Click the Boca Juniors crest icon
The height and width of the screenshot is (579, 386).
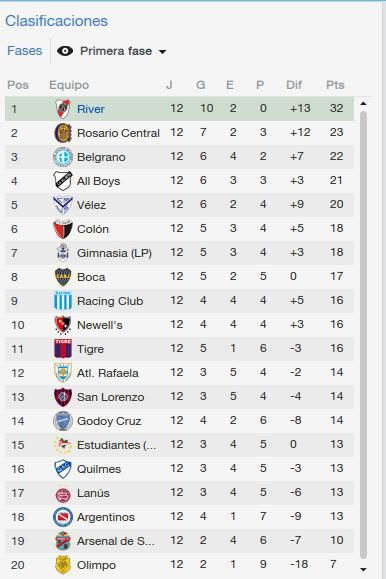click(63, 277)
